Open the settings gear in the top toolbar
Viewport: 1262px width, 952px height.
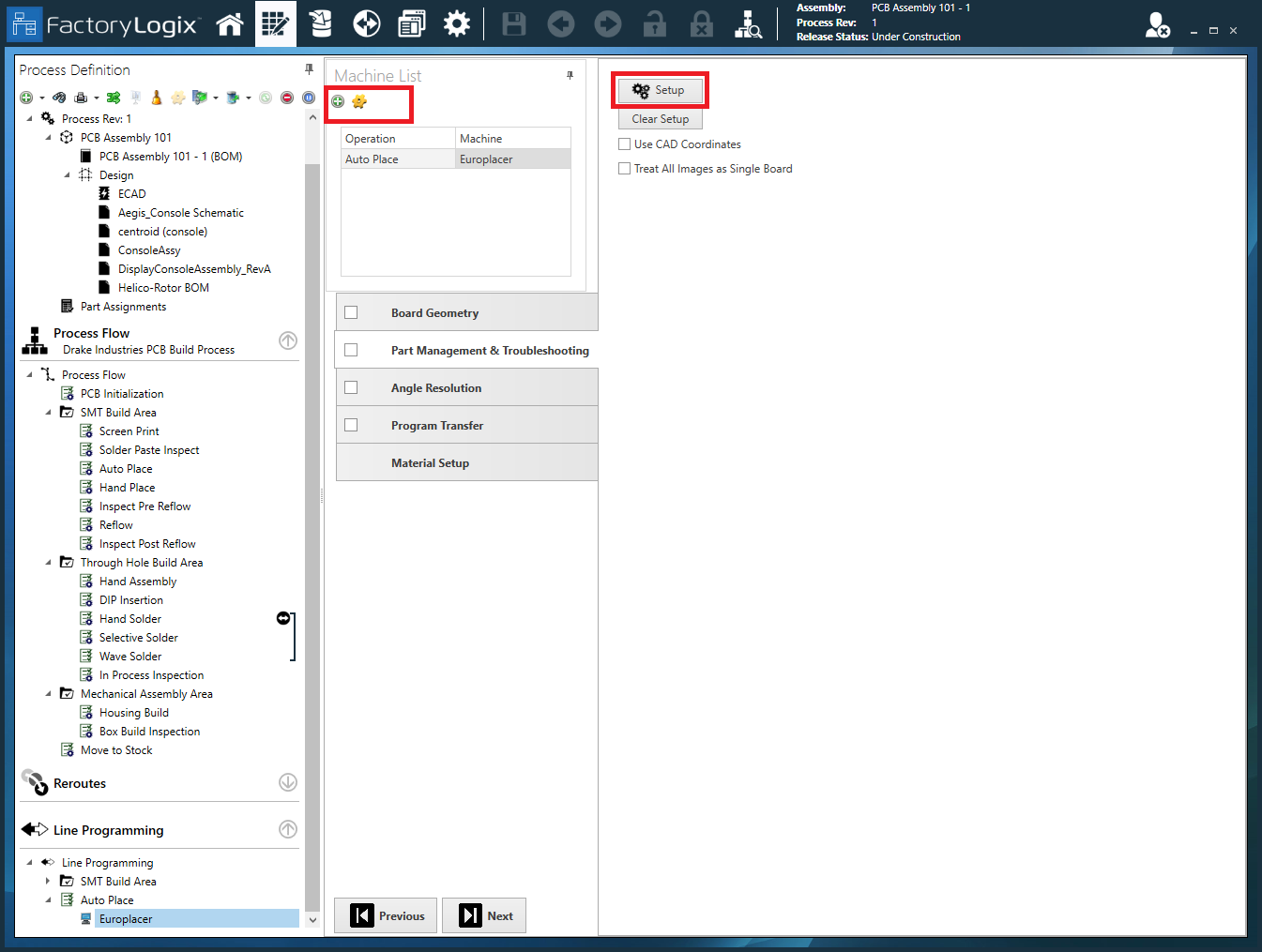(x=457, y=23)
